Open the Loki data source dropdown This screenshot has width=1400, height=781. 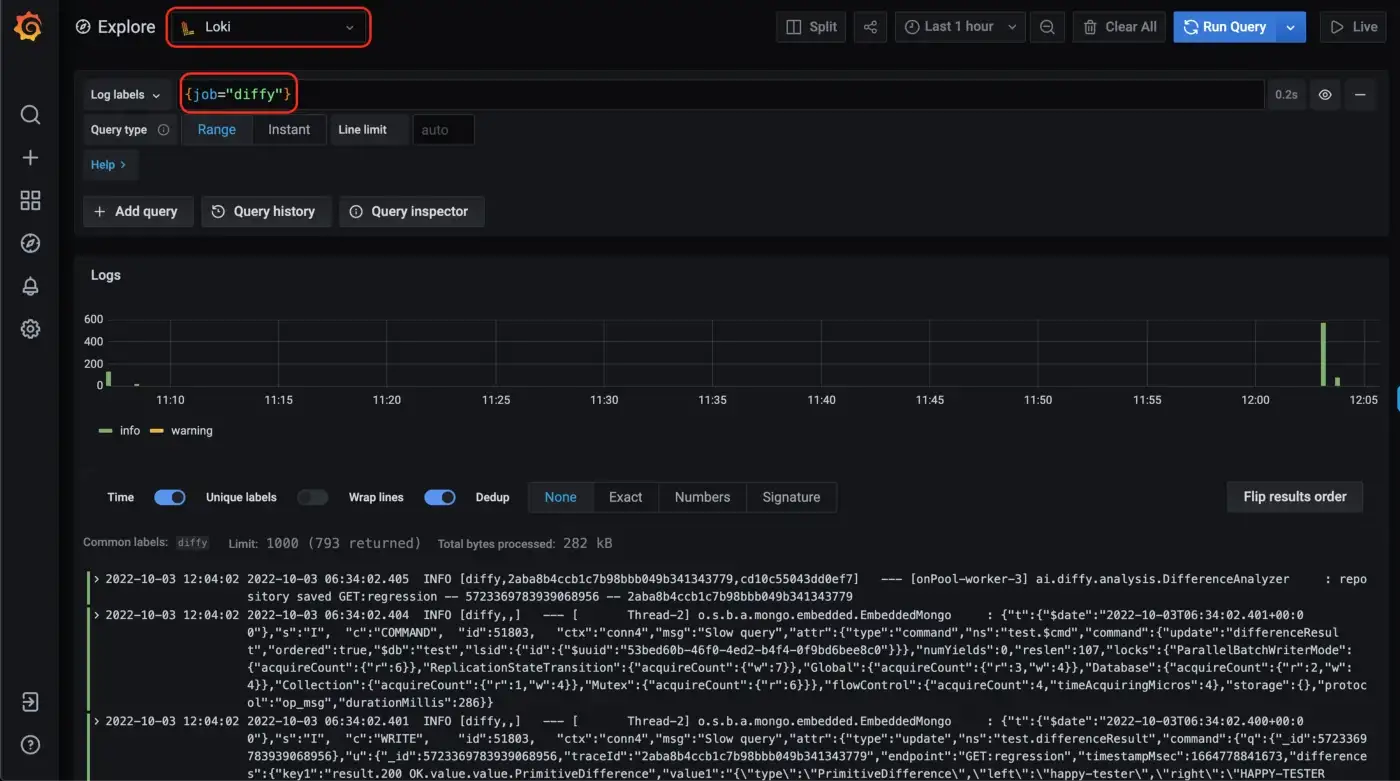(268, 27)
